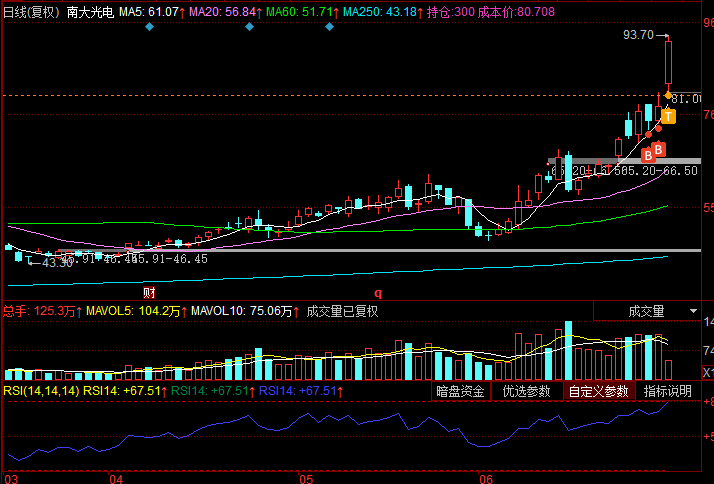Image resolution: width=714 pixels, height=484 pixels.
Task: Click the blue diamond marker below MA60 value
Action: tap(329, 27)
